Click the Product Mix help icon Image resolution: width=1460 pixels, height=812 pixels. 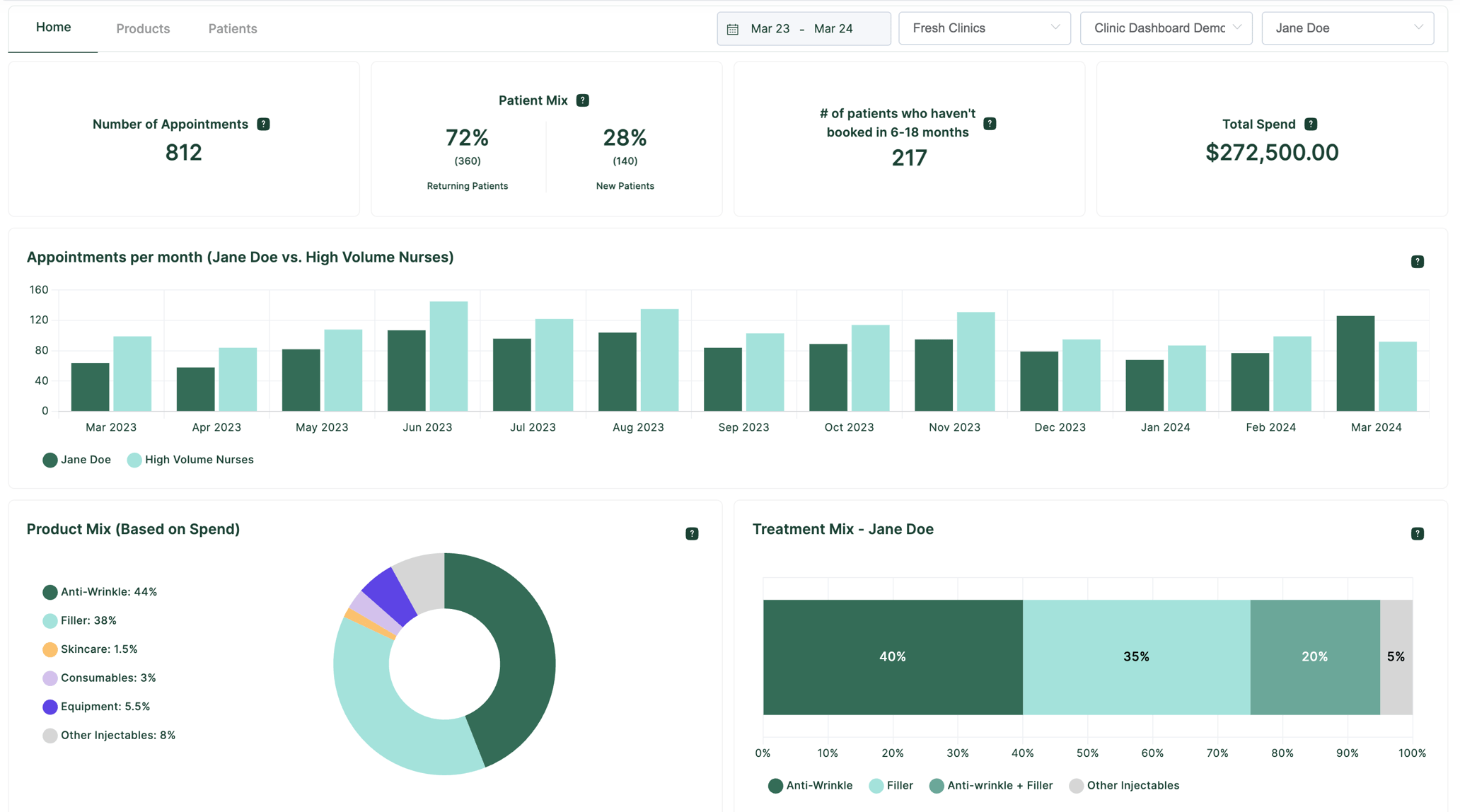691,533
